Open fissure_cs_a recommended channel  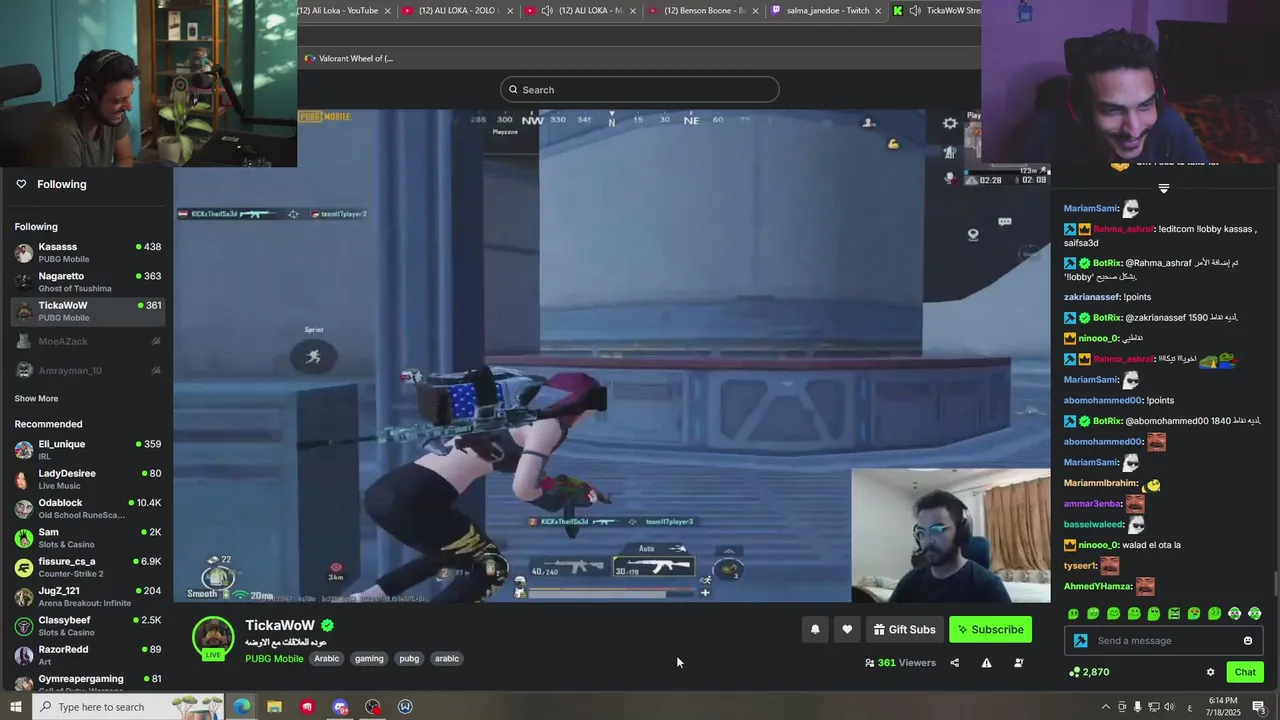(x=88, y=567)
